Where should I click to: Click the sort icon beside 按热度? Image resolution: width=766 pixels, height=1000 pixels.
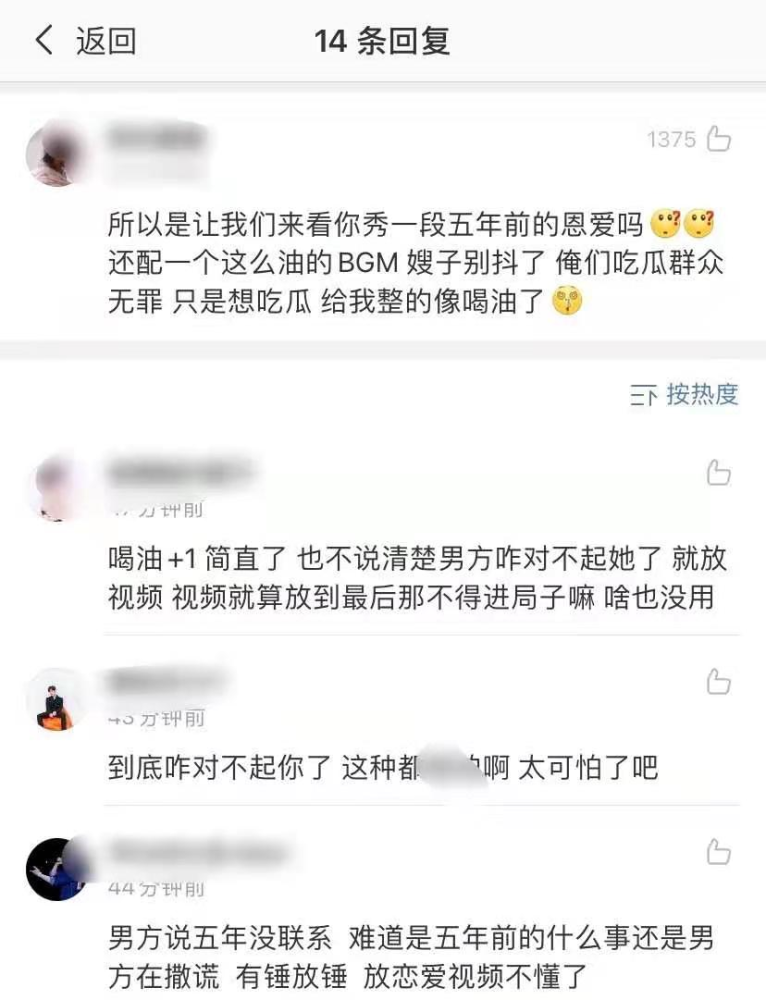(x=644, y=396)
